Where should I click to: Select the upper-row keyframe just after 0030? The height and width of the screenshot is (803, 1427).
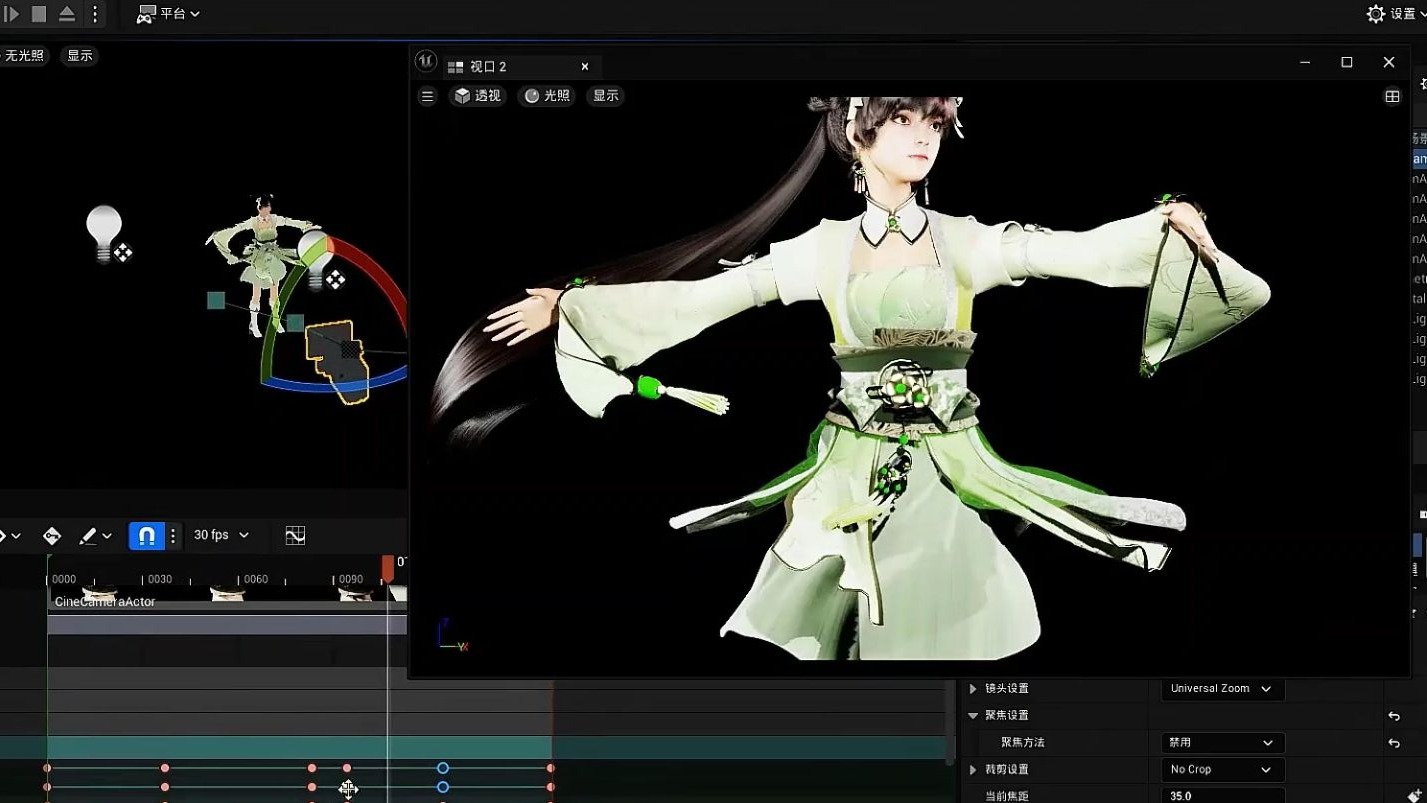165,768
